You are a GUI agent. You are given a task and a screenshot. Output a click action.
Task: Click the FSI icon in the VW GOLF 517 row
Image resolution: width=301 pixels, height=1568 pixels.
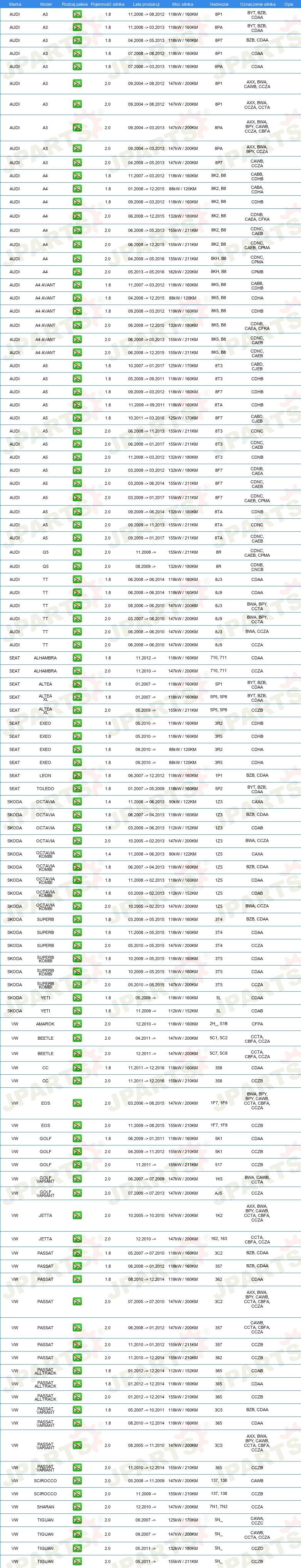click(x=77, y=1164)
